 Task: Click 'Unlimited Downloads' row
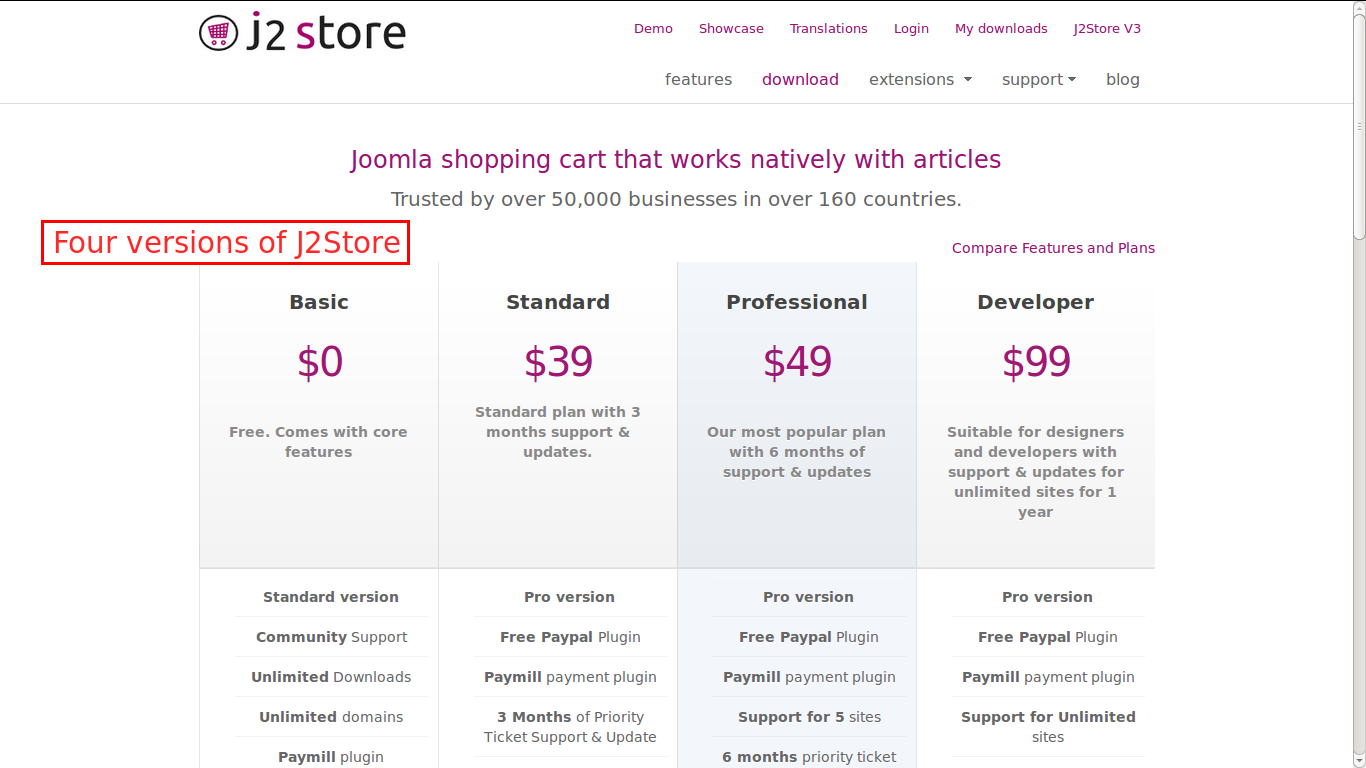tap(331, 677)
